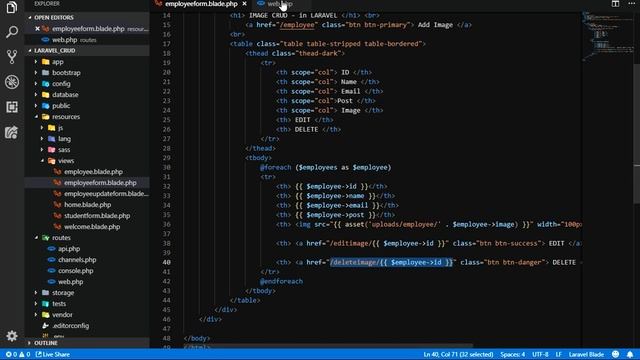Open api.php in routes
The height and width of the screenshot is (360, 640).
pos(69,249)
